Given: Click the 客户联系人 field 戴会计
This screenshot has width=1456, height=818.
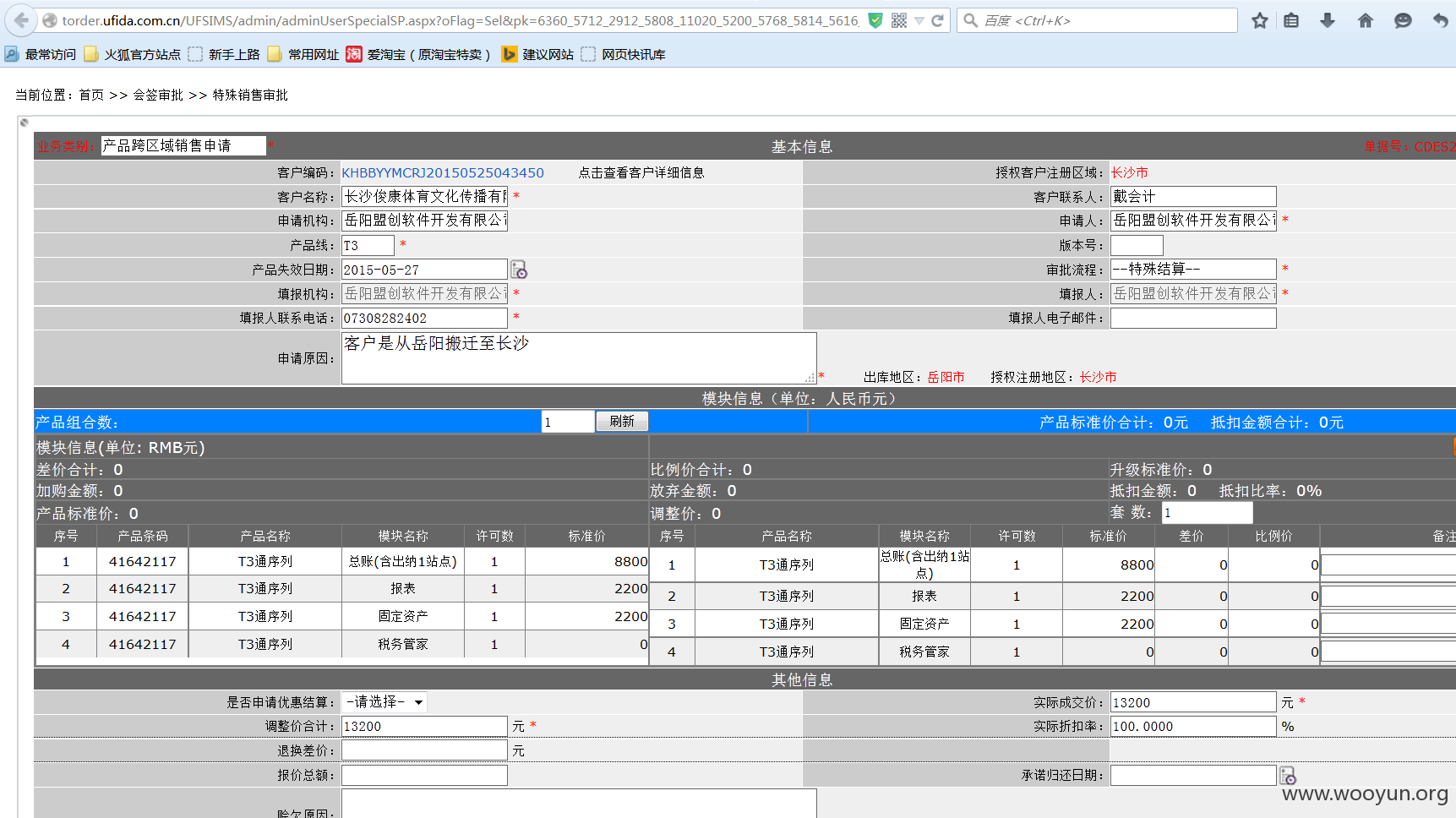Looking at the screenshot, I should pos(1193,196).
